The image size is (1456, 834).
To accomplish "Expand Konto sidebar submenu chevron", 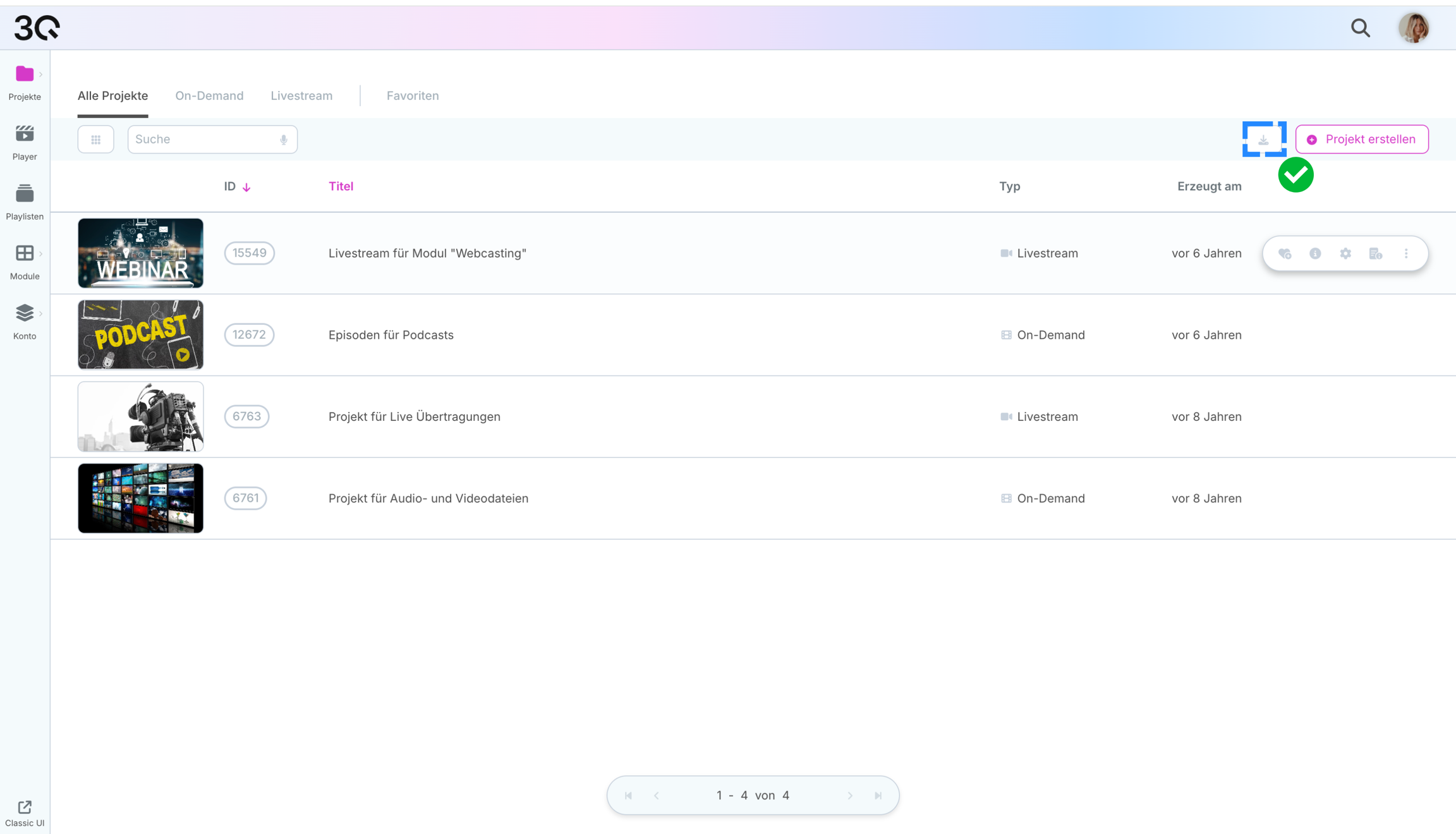I will 41,313.
